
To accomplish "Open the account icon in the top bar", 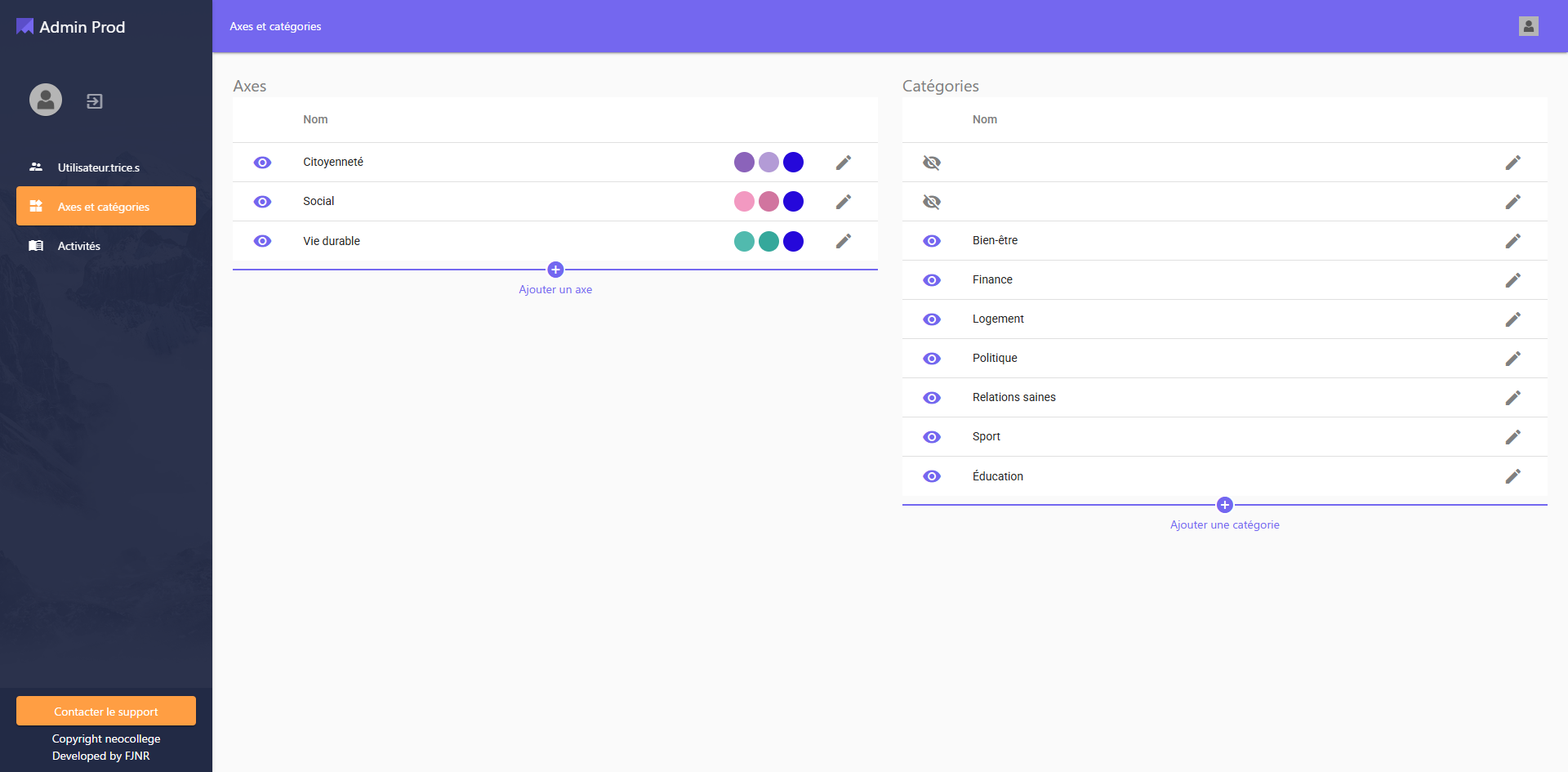I will click(1529, 26).
